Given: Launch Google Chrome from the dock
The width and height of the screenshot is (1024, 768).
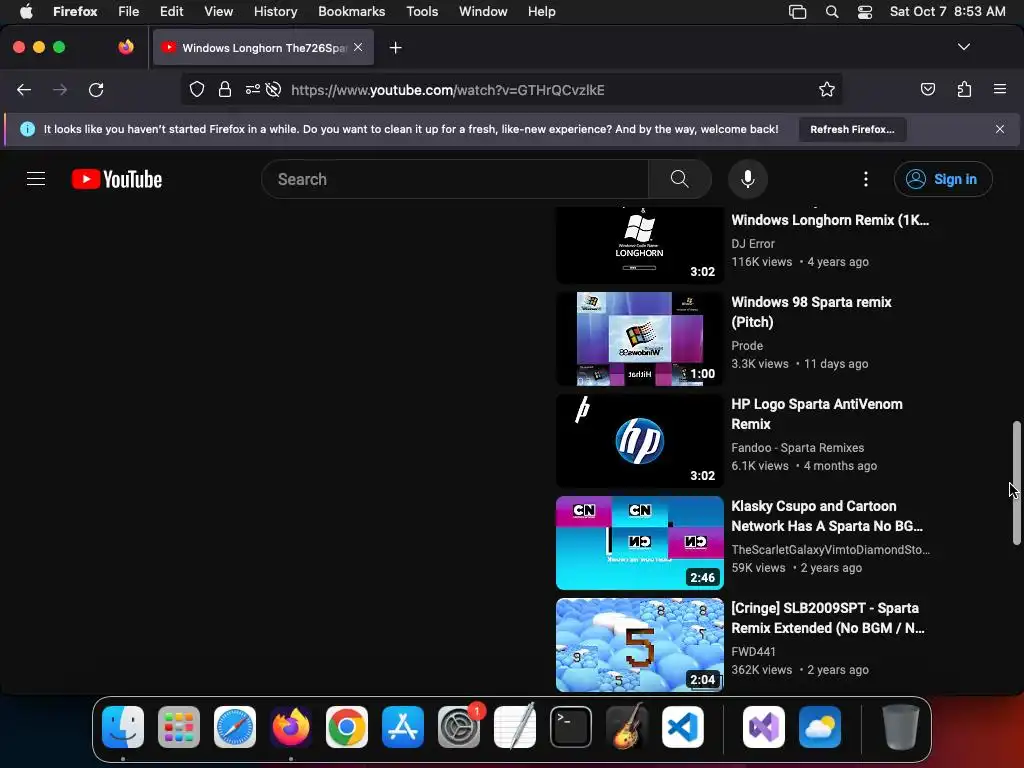Looking at the screenshot, I should coord(347,727).
